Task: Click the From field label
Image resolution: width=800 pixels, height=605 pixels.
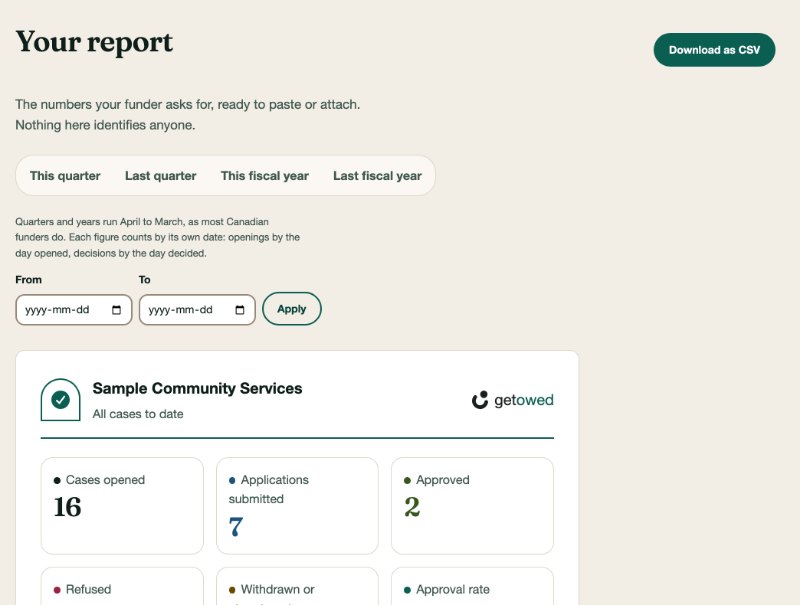Action: pos(29,280)
